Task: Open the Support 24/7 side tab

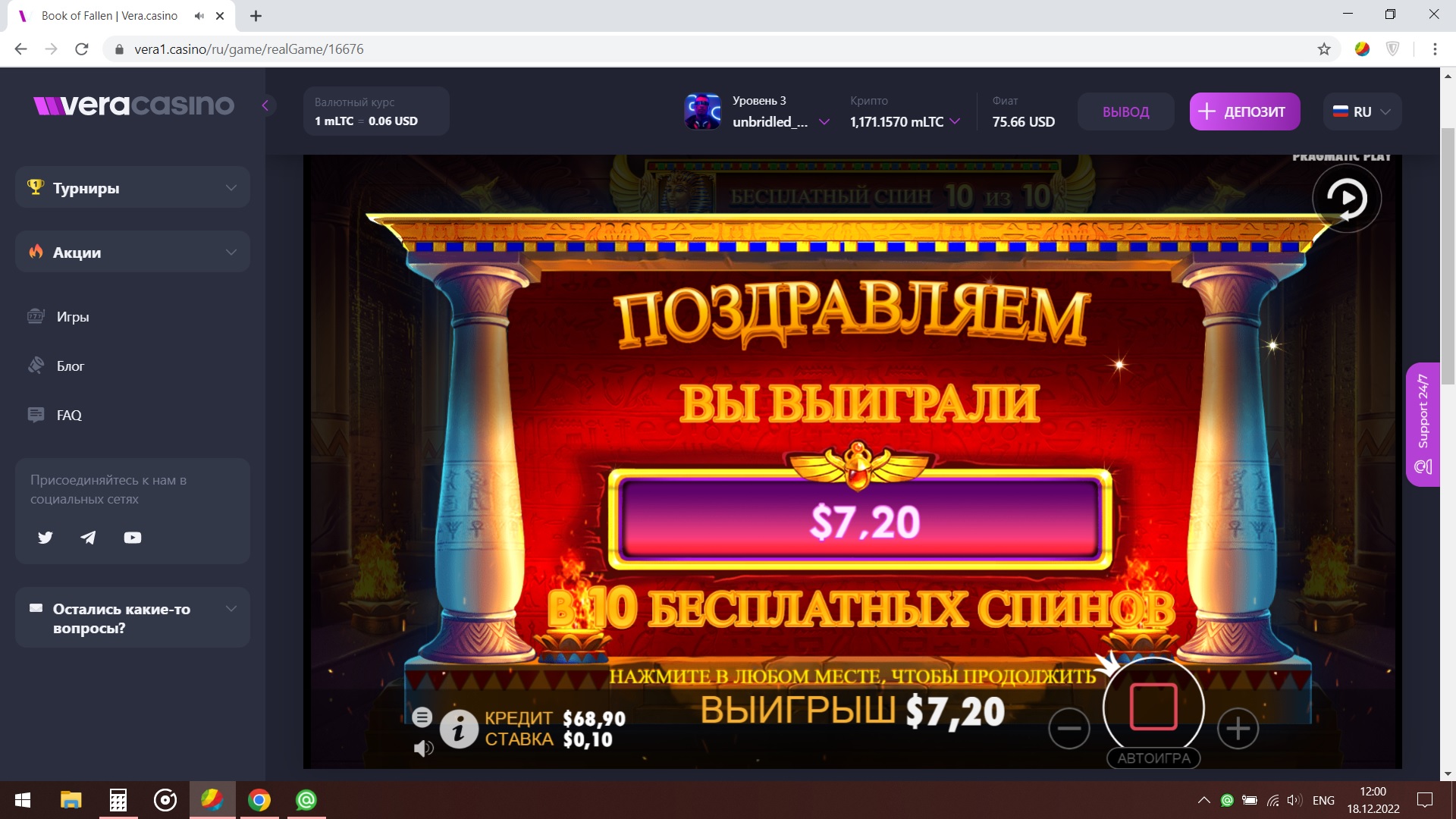Action: (1423, 424)
